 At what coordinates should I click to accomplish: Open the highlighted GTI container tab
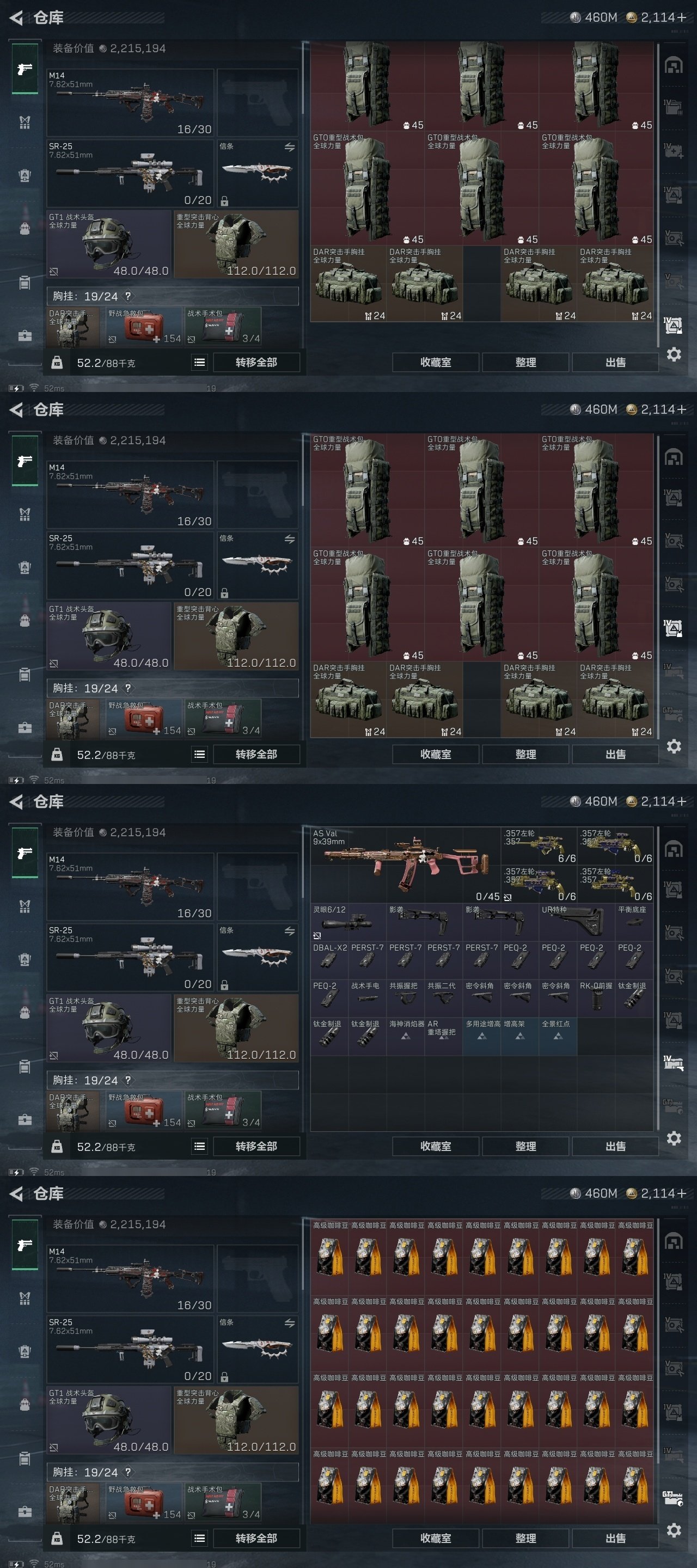(x=673, y=1498)
